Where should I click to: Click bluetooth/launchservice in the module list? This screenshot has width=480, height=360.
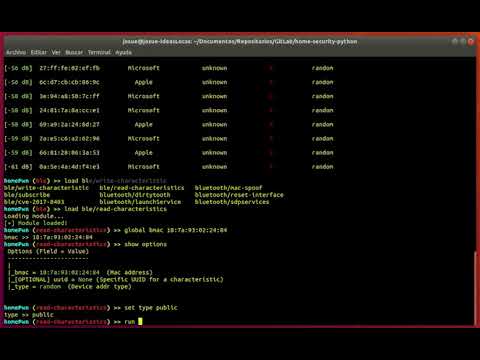[x=140, y=202]
